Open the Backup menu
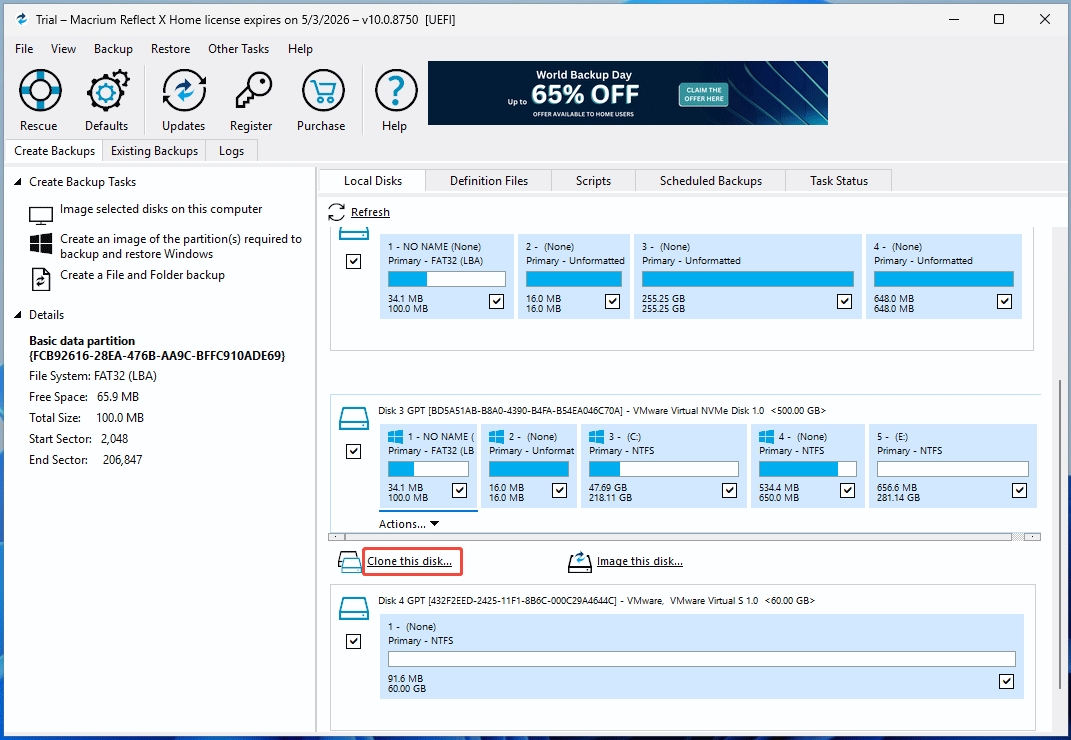The image size is (1071, 740). [113, 49]
